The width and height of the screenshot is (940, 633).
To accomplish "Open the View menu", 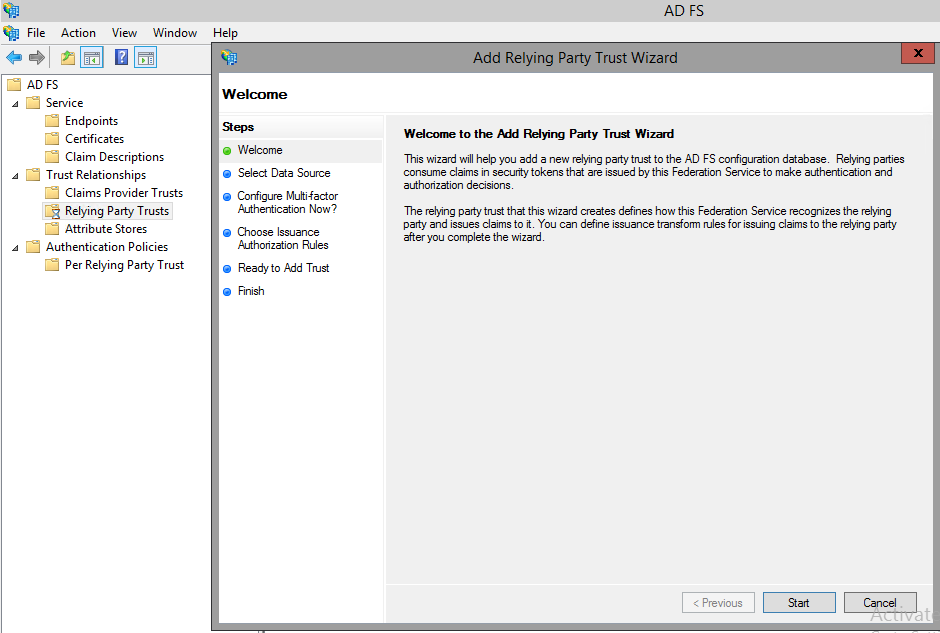I will point(125,33).
